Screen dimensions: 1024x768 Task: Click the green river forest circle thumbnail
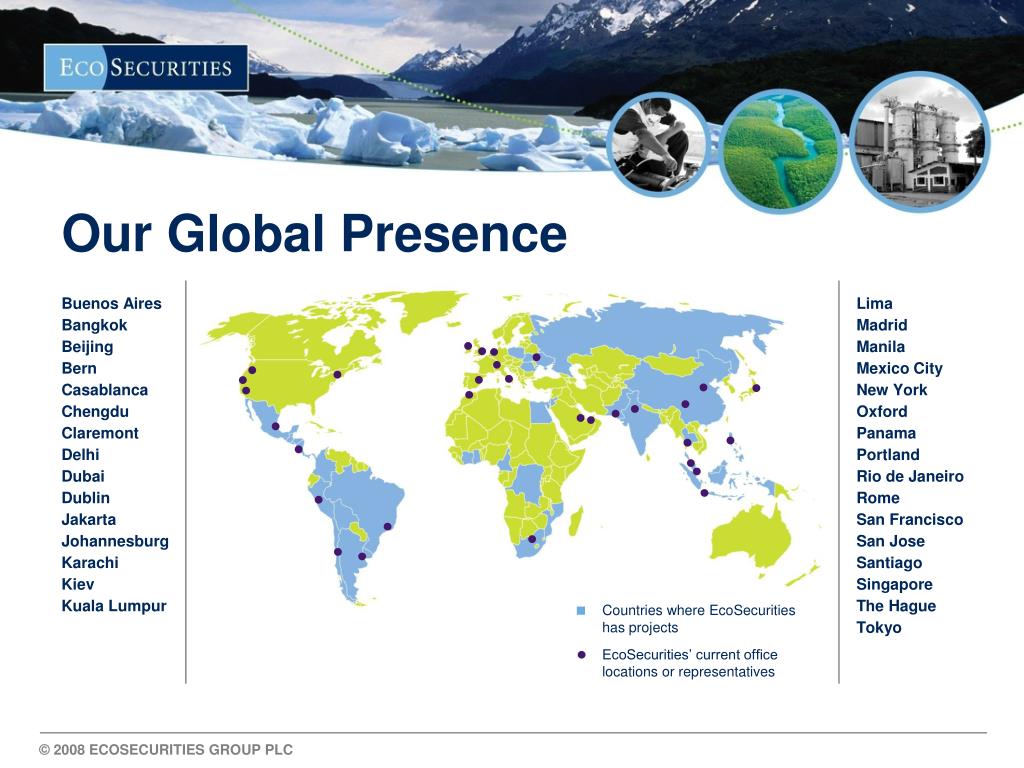click(x=780, y=150)
